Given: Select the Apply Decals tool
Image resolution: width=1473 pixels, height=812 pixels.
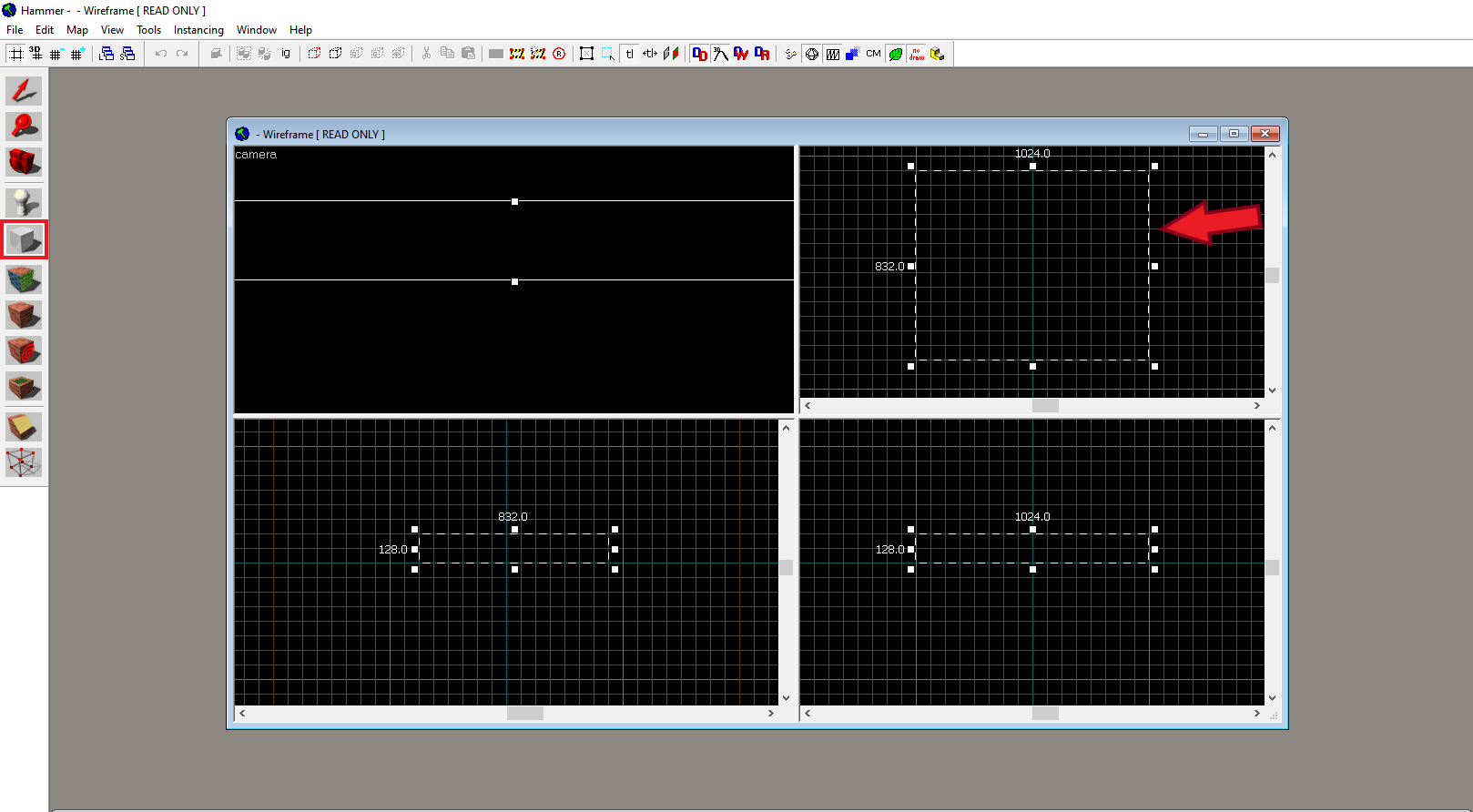Looking at the screenshot, I should [24, 351].
